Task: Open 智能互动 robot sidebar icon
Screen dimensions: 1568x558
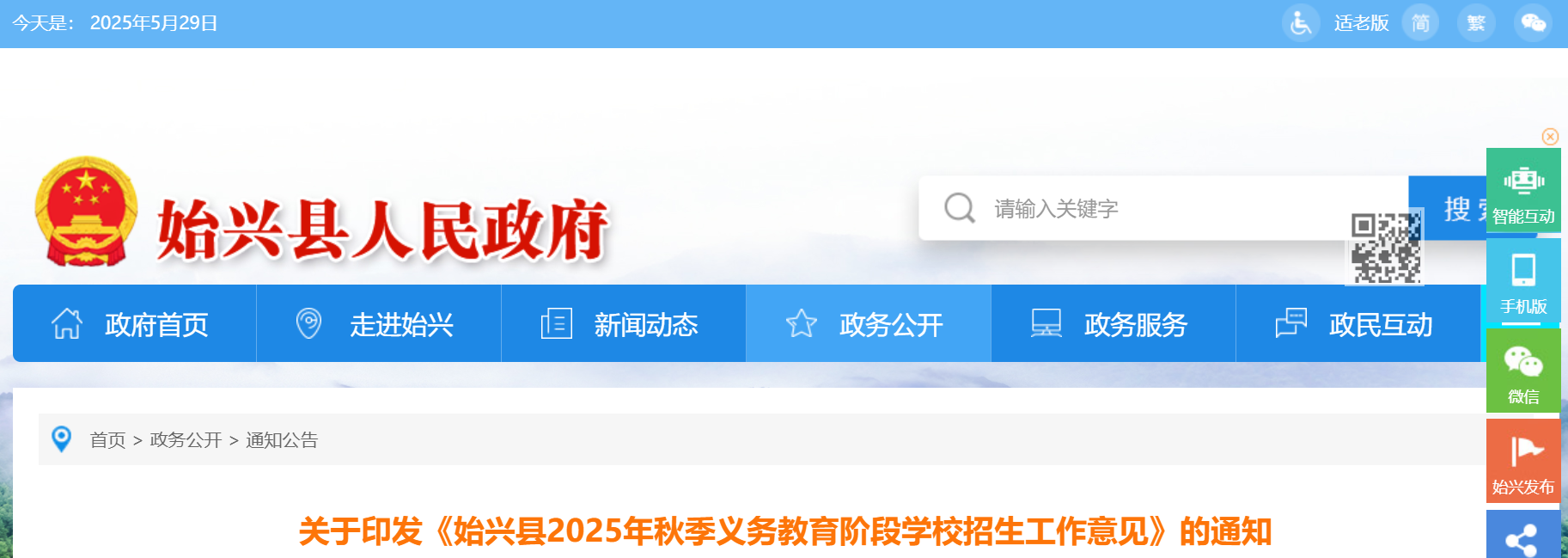Action: point(1523,190)
